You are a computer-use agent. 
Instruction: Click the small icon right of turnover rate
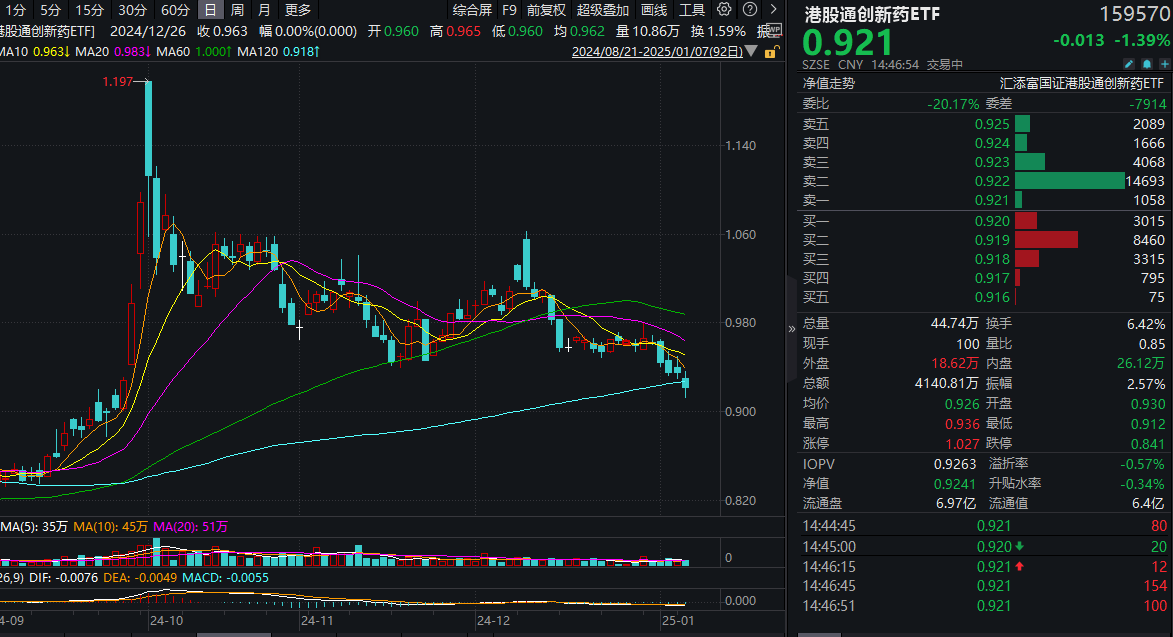point(771,31)
